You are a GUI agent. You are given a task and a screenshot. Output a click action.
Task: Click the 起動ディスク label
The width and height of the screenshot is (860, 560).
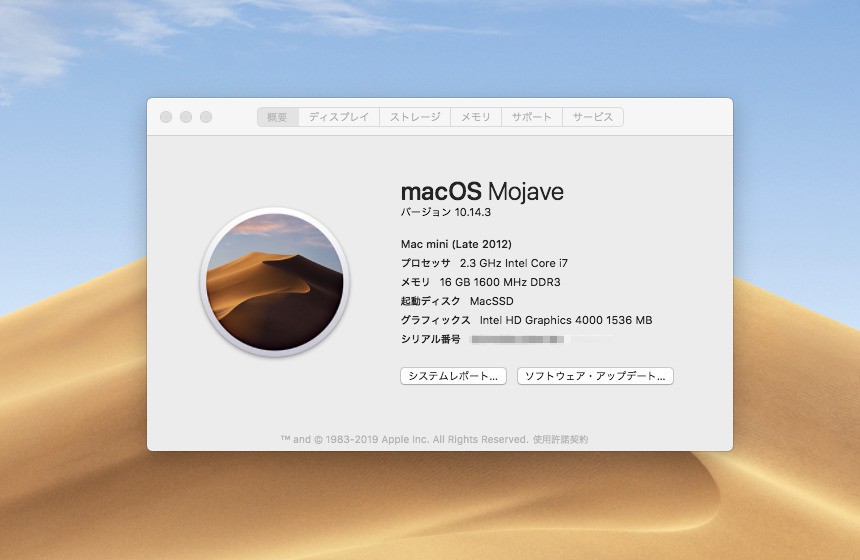click(x=431, y=301)
